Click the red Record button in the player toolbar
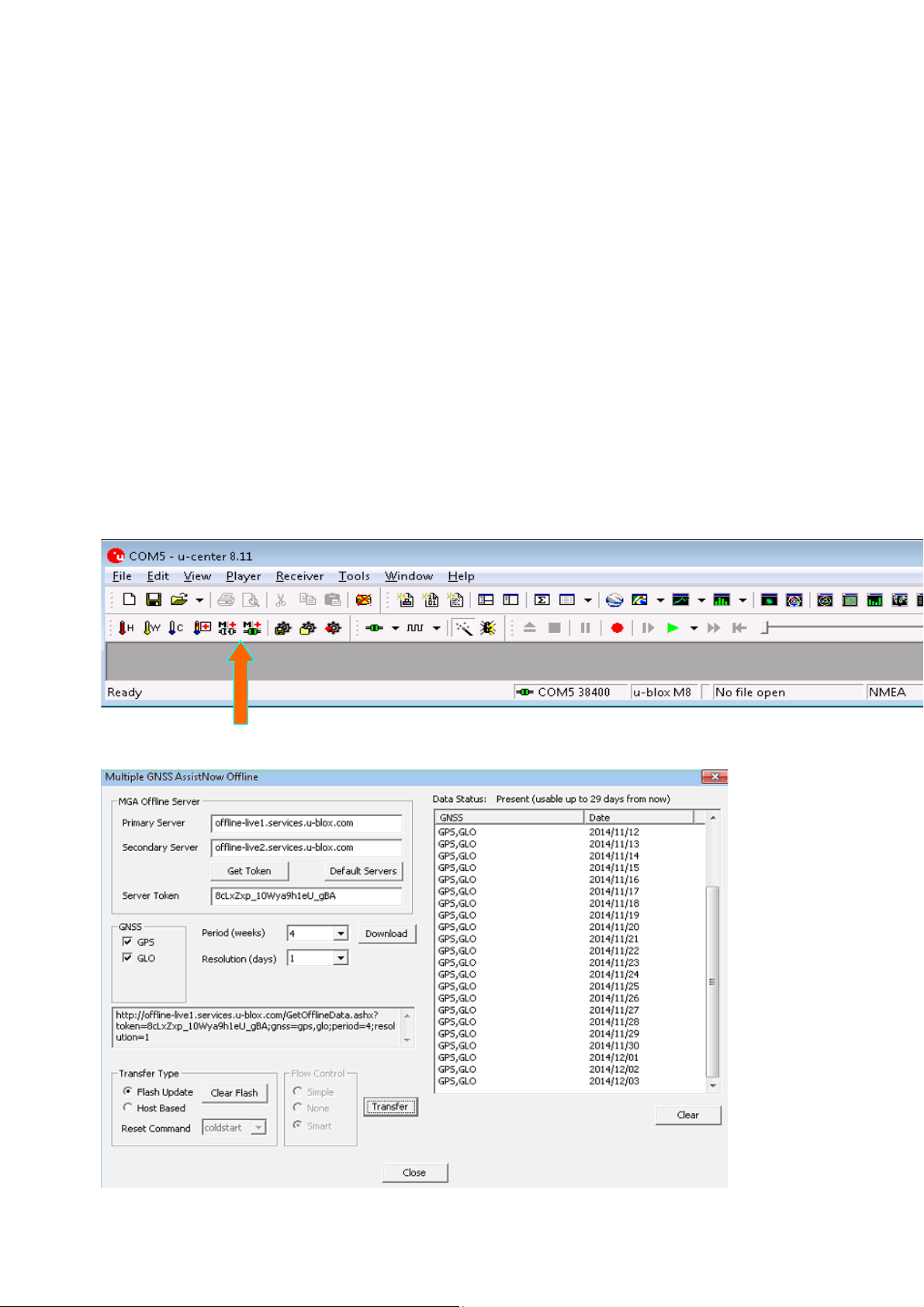 click(617, 628)
